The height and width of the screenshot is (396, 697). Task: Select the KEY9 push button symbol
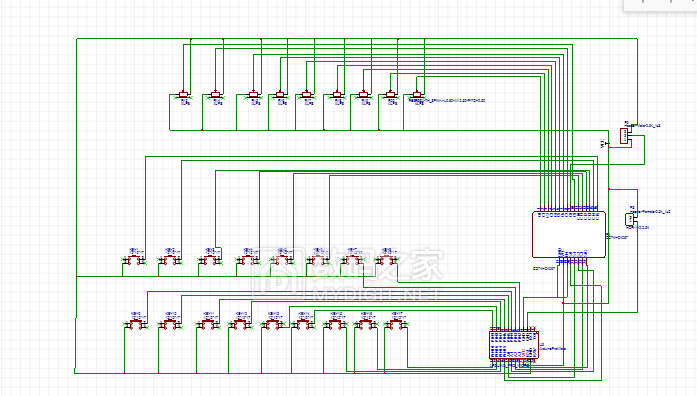pos(136,325)
